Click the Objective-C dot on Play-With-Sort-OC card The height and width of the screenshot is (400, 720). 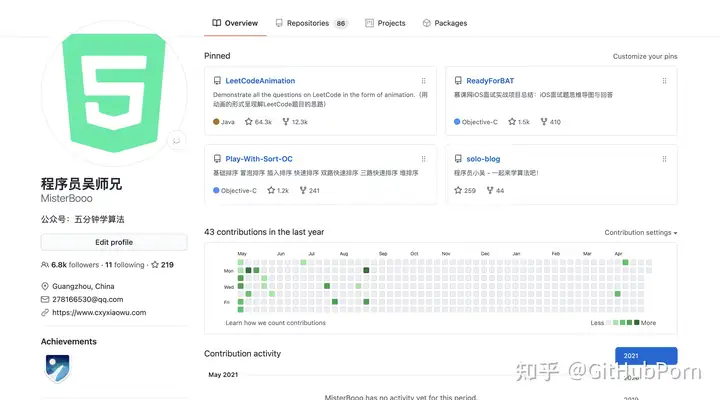pyautogui.click(x=216, y=190)
